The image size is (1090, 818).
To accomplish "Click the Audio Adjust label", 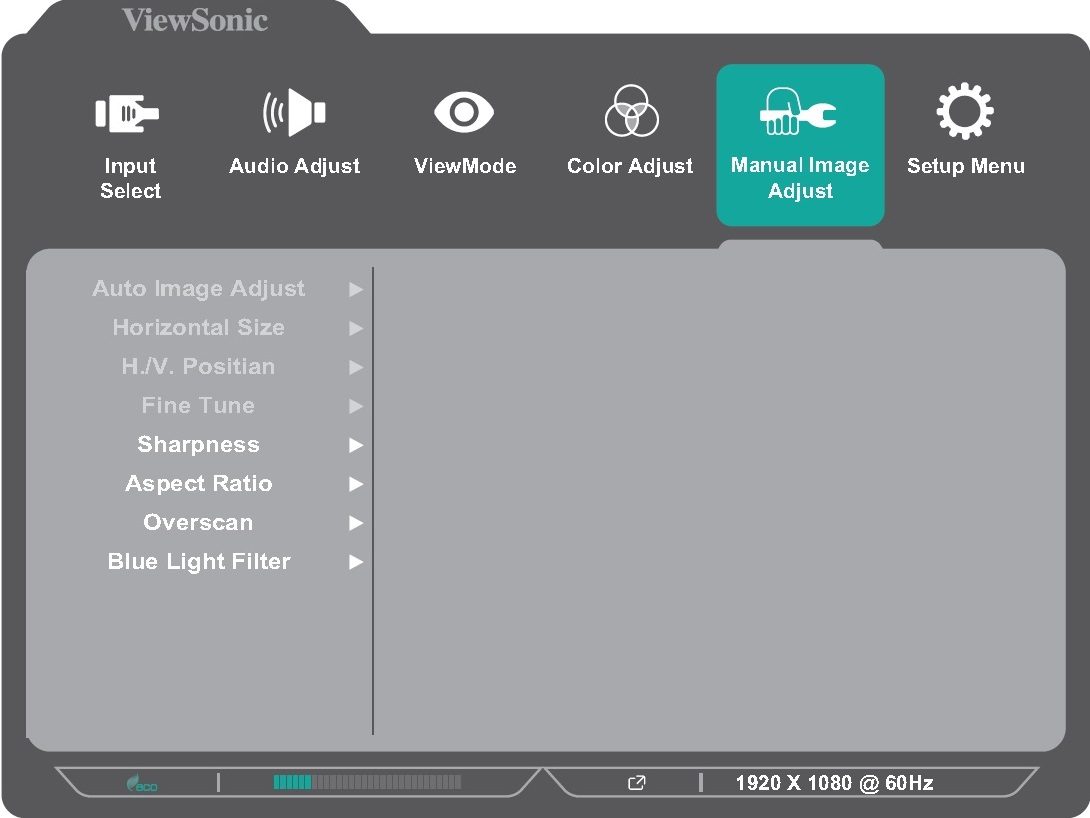I will (x=295, y=165).
